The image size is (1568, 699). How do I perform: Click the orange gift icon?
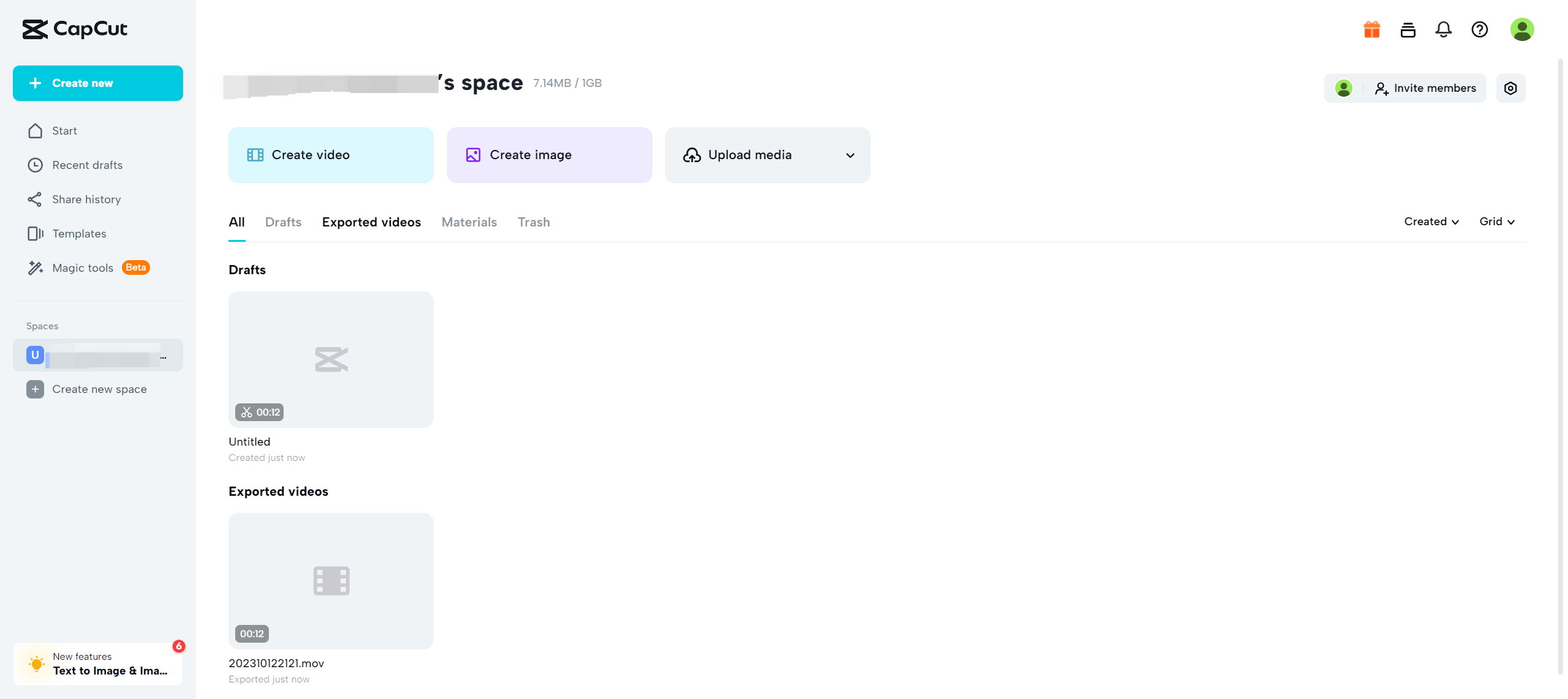click(x=1371, y=29)
